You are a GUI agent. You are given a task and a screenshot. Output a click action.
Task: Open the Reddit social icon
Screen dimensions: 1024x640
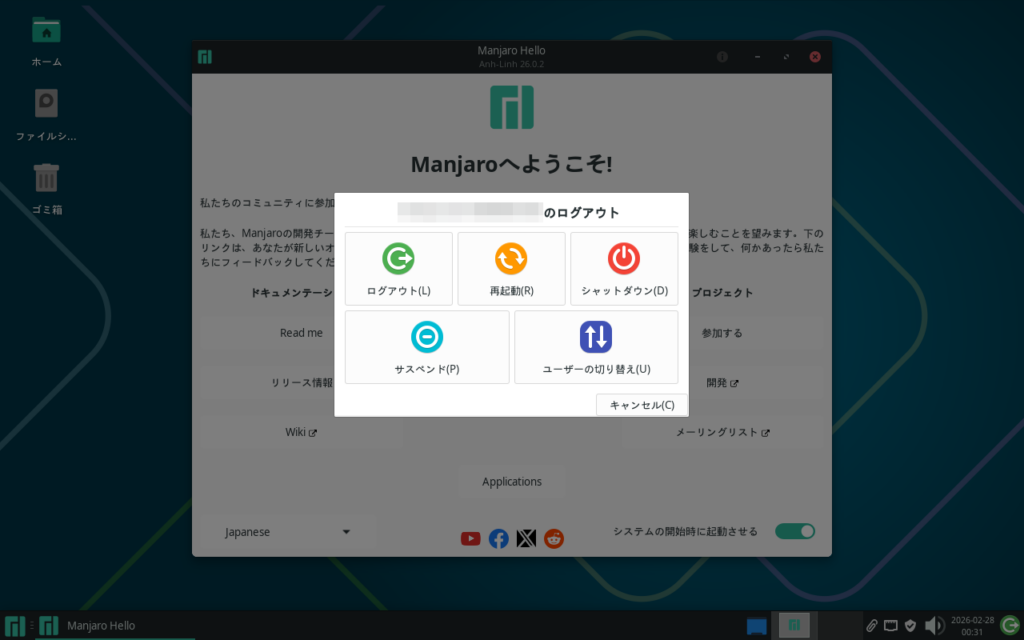(x=554, y=539)
